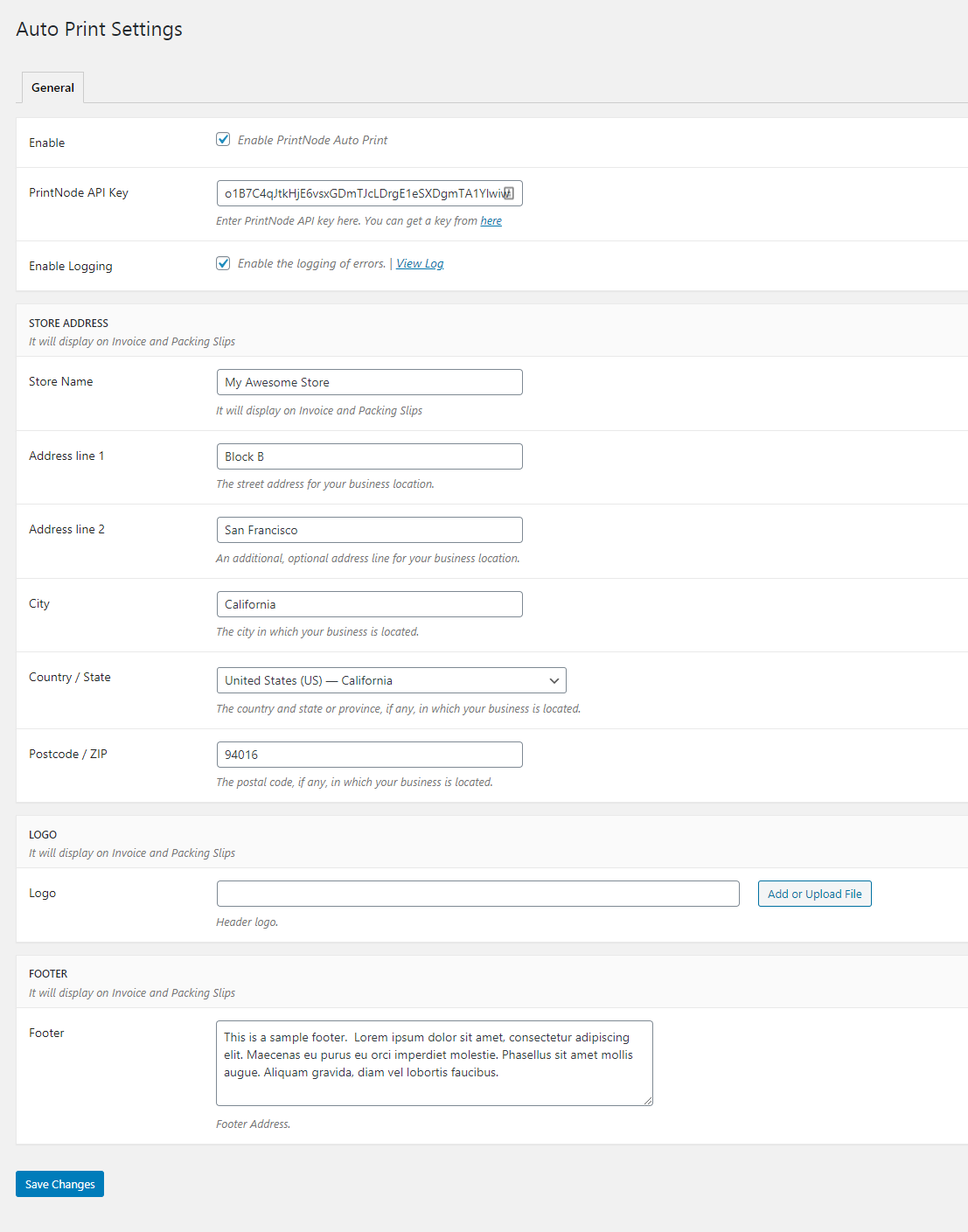The image size is (968, 1232).
Task: Focus the City text field
Action: 369,604
